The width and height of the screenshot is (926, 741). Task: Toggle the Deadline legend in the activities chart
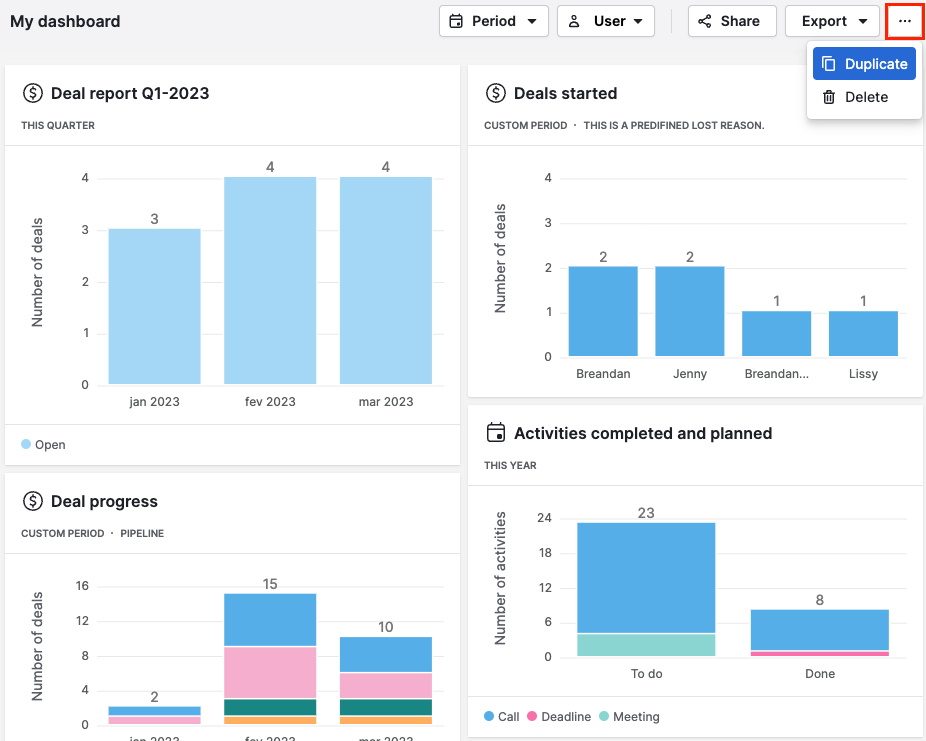(560, 717)
